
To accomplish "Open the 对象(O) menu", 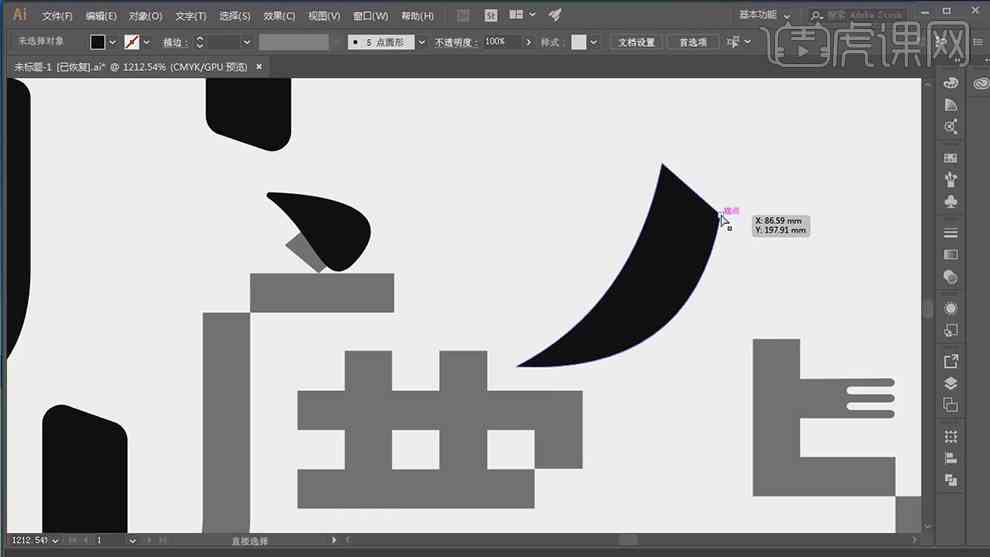I will coord(145,16).
